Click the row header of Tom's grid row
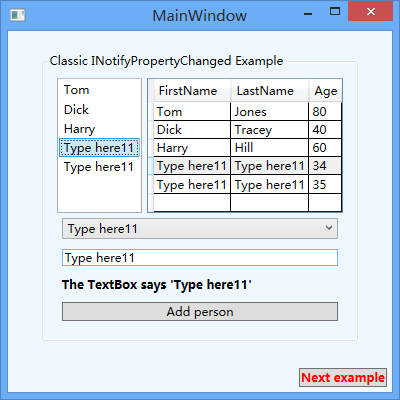 point(151,112)
